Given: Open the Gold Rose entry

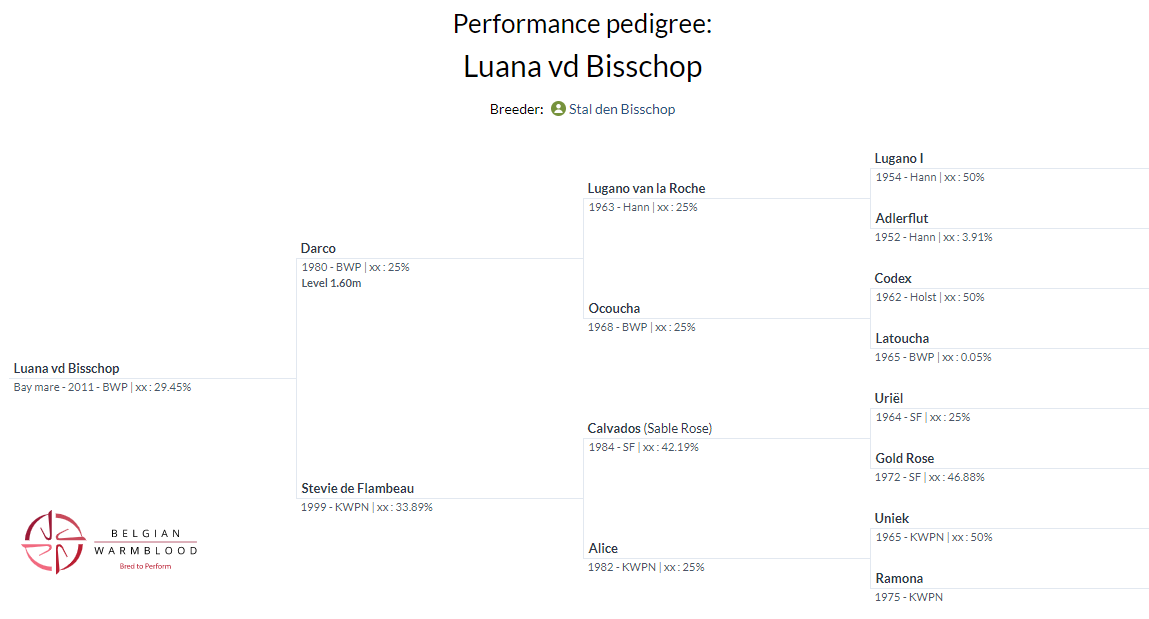Looking at the screenshot, I should tap(904, 458).
